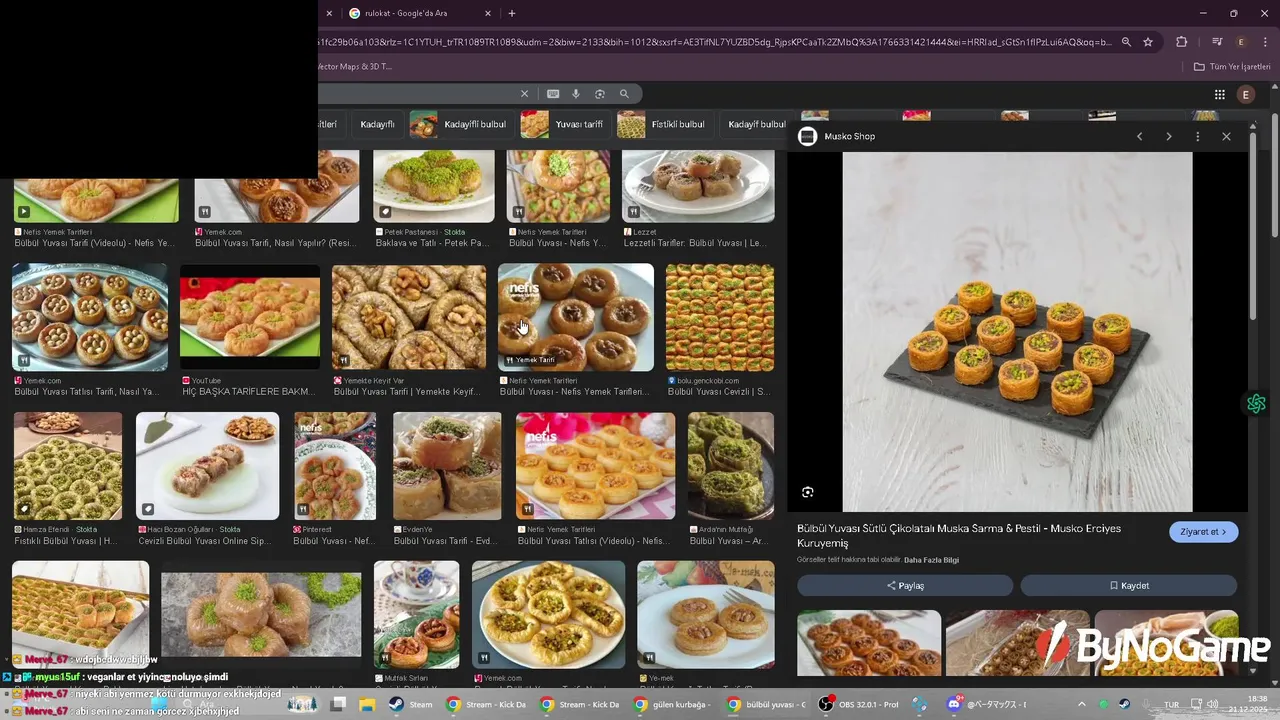Select the Fıstıklı bulbul filter chip
Viewport: 1280px width, 720px height.
pyautogui.click(x=664, y=125)
